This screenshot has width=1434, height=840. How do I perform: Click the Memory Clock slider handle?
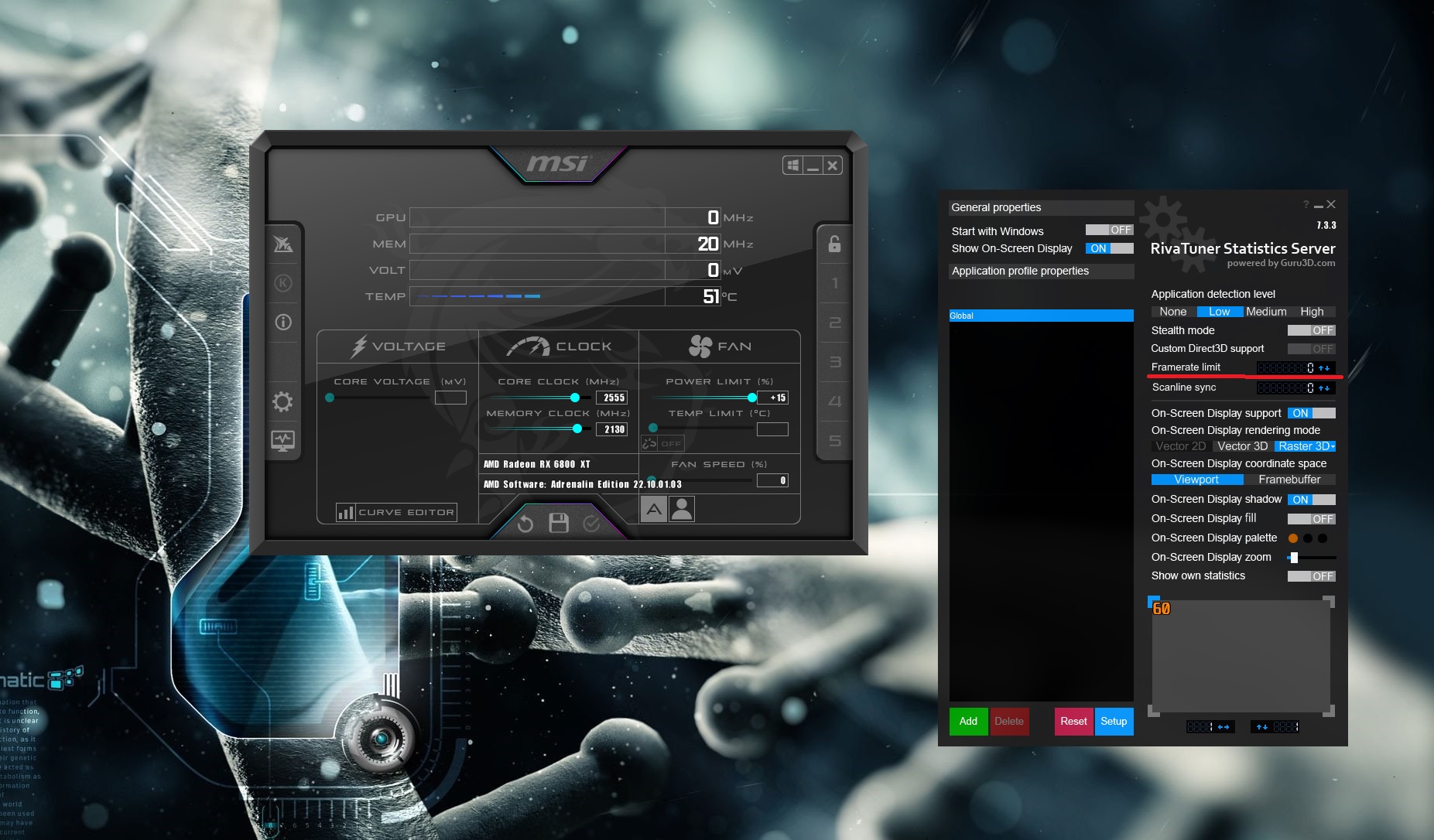tap(577, 429)
